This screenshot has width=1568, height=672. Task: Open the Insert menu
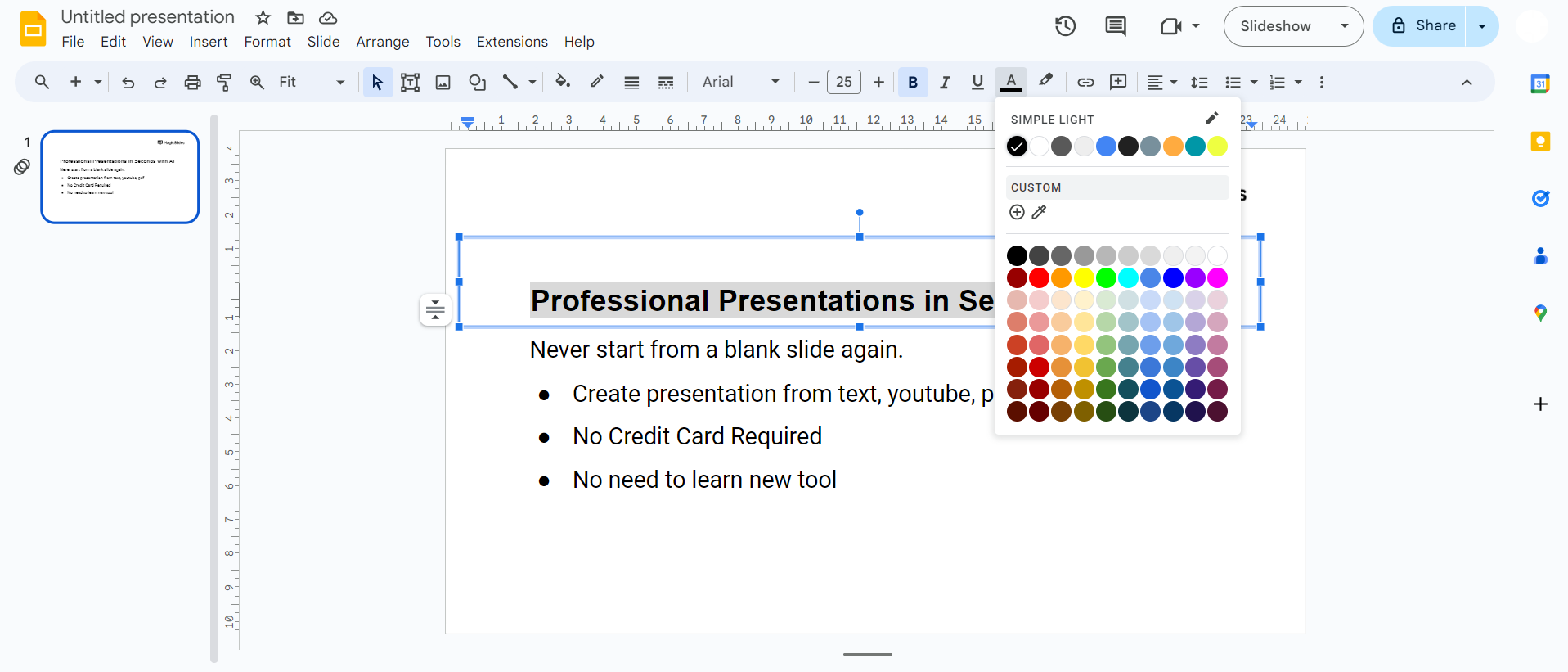click(x=209, y=42)
